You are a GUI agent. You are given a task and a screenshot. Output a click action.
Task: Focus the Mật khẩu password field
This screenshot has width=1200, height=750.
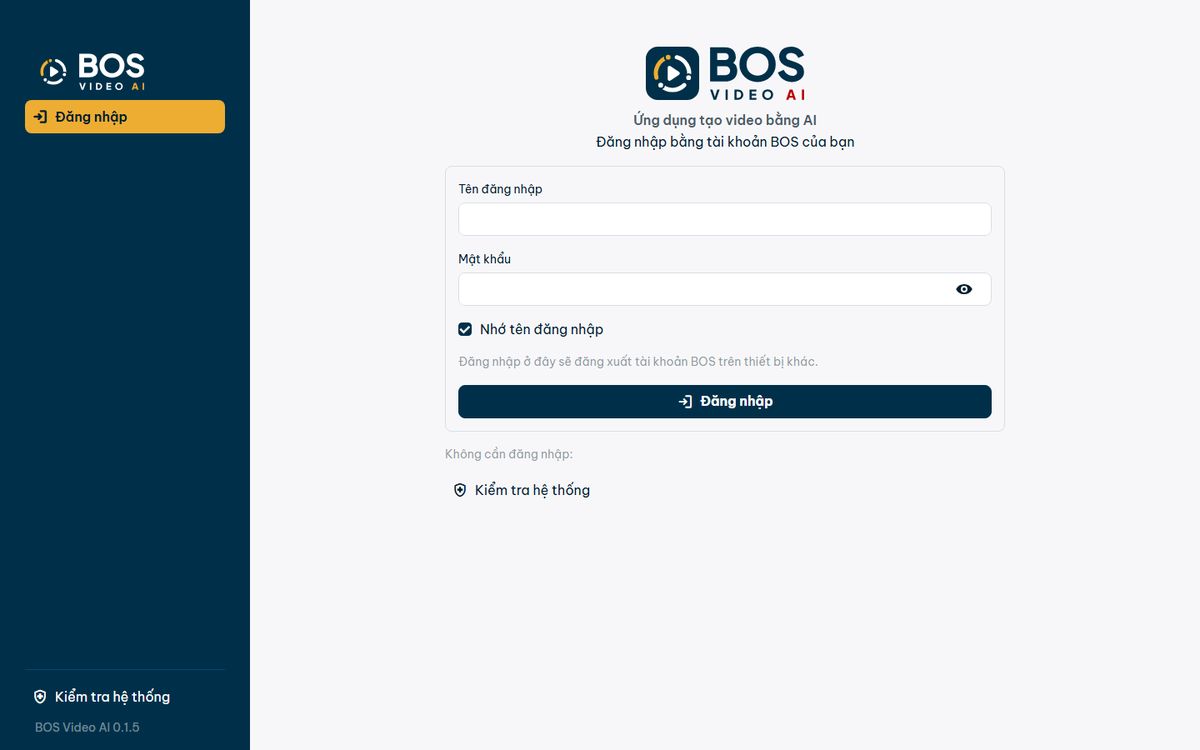pyautogui.click(x=725, y=289)
